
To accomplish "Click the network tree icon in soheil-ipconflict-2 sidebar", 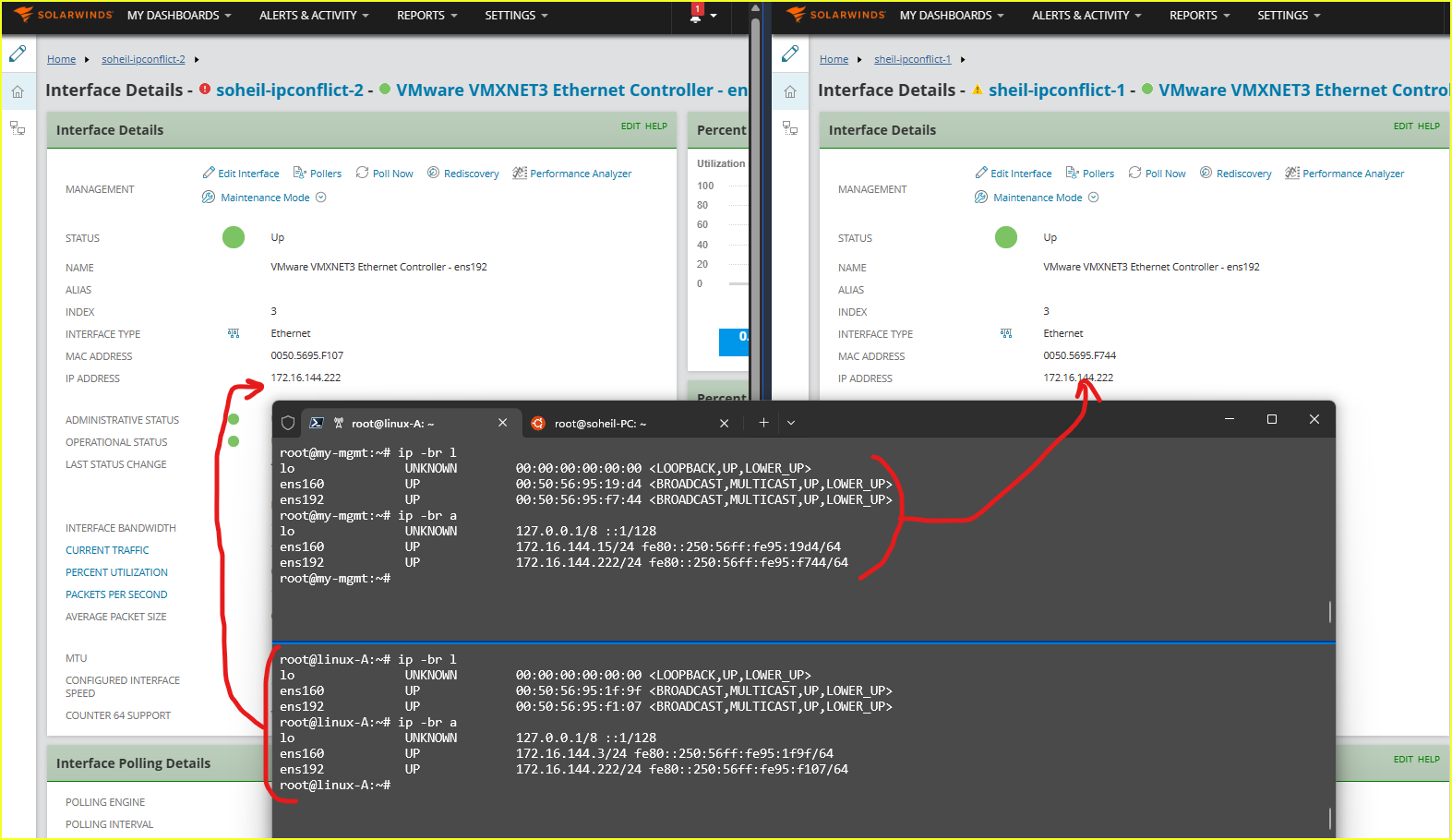I will pyautogui.click(x=18, y=127).
